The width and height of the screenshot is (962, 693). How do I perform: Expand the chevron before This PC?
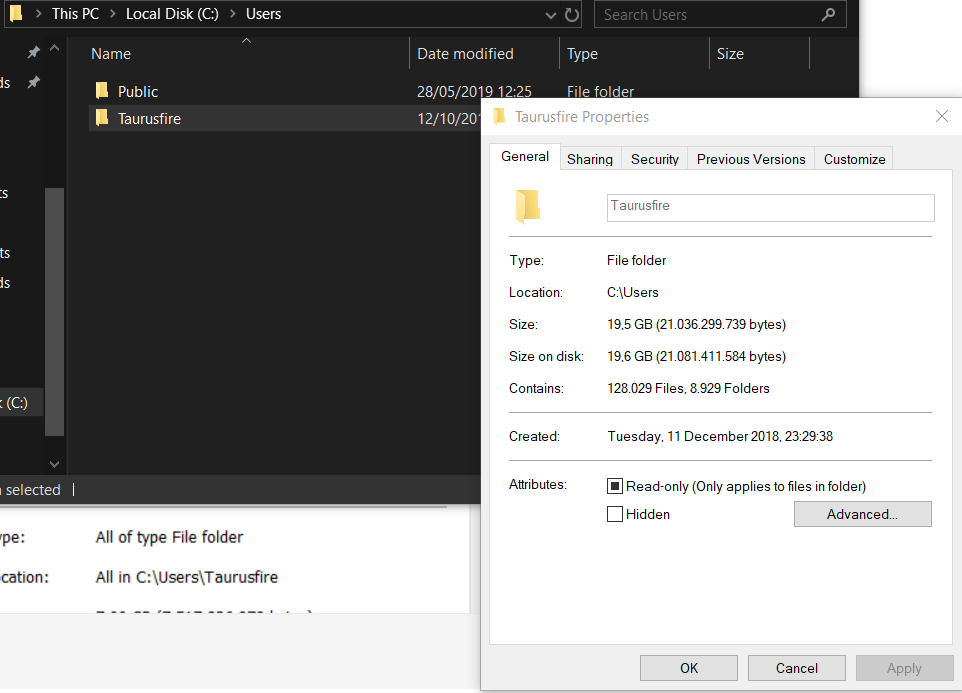39,13
